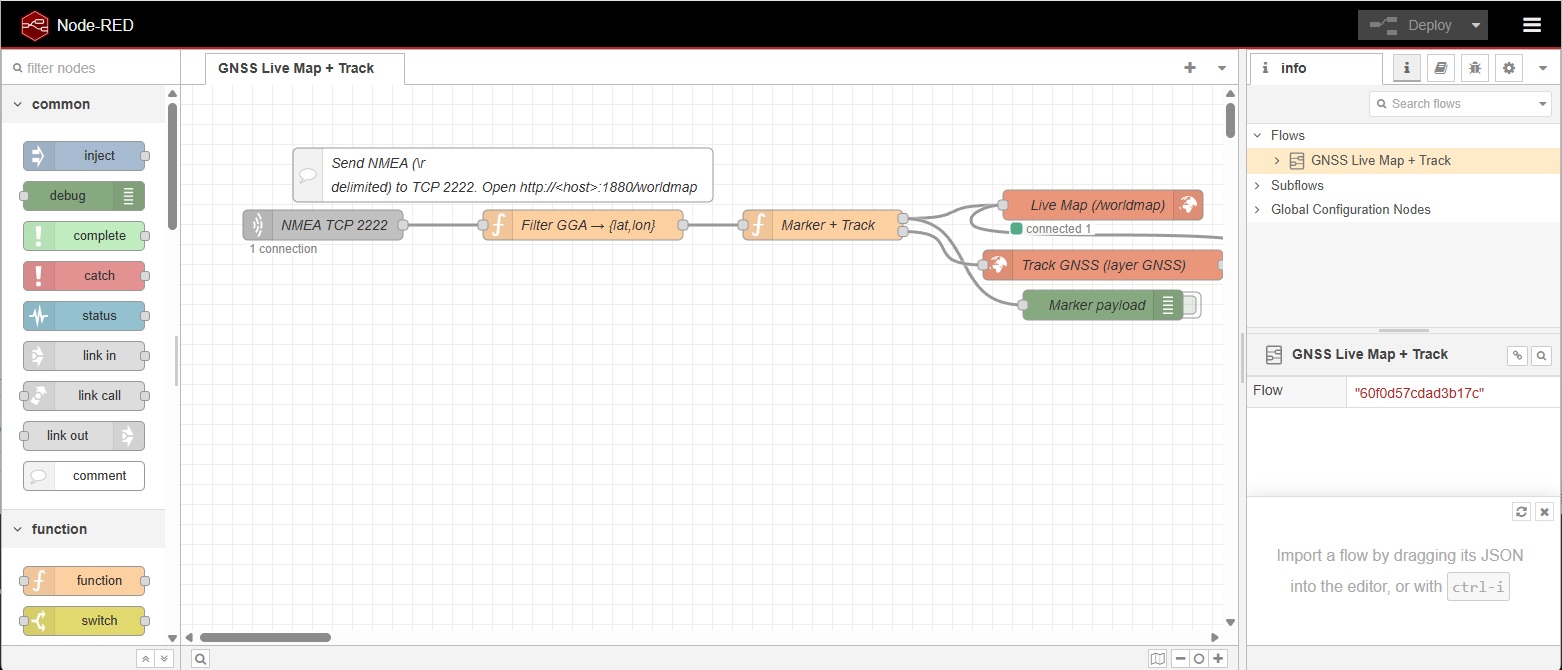Collapse the common palette category
Image resolution: width=1562 pixels, height=670 pixels.
[x=18, y=104]
